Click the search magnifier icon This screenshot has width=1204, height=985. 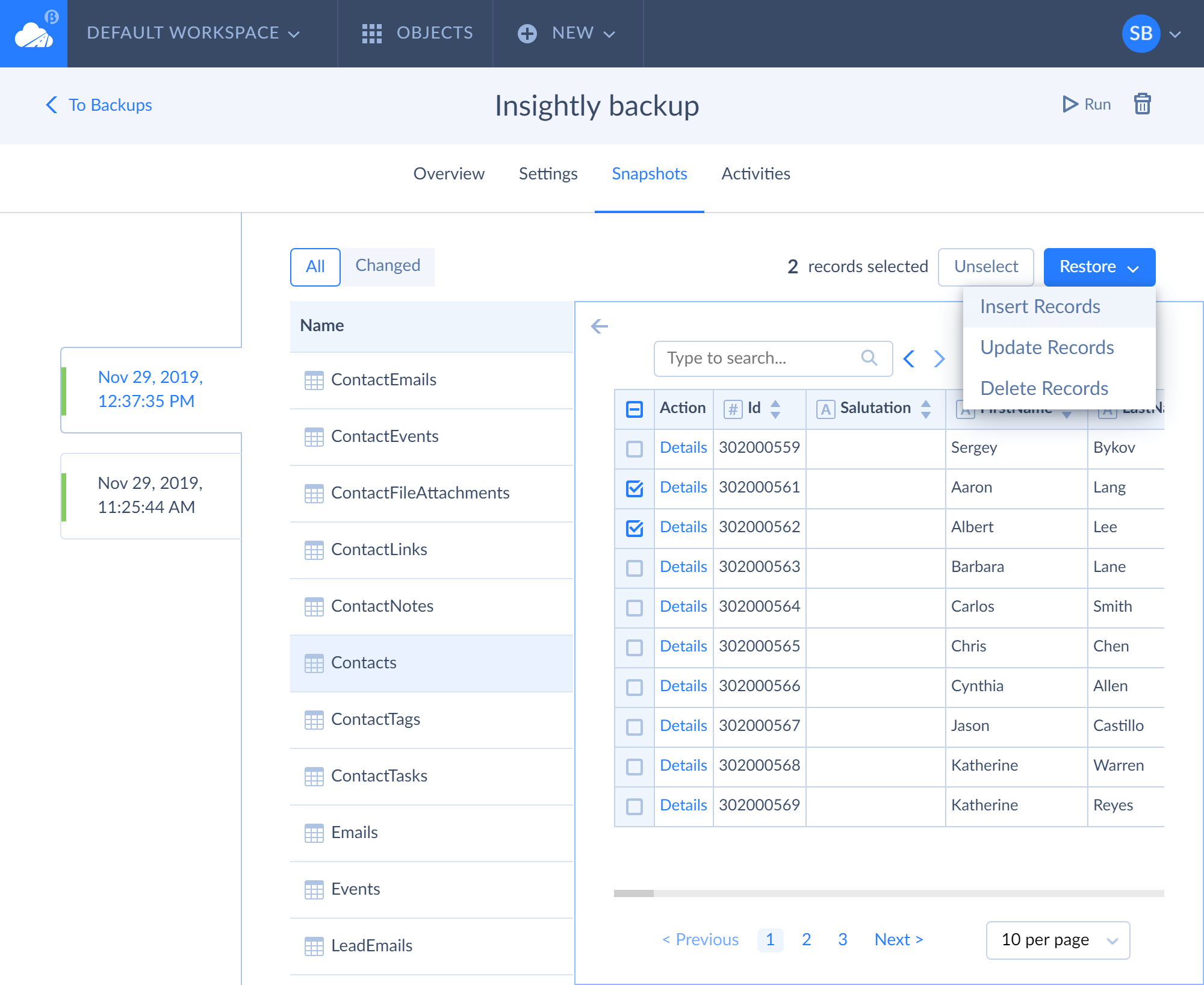[869, 358]
